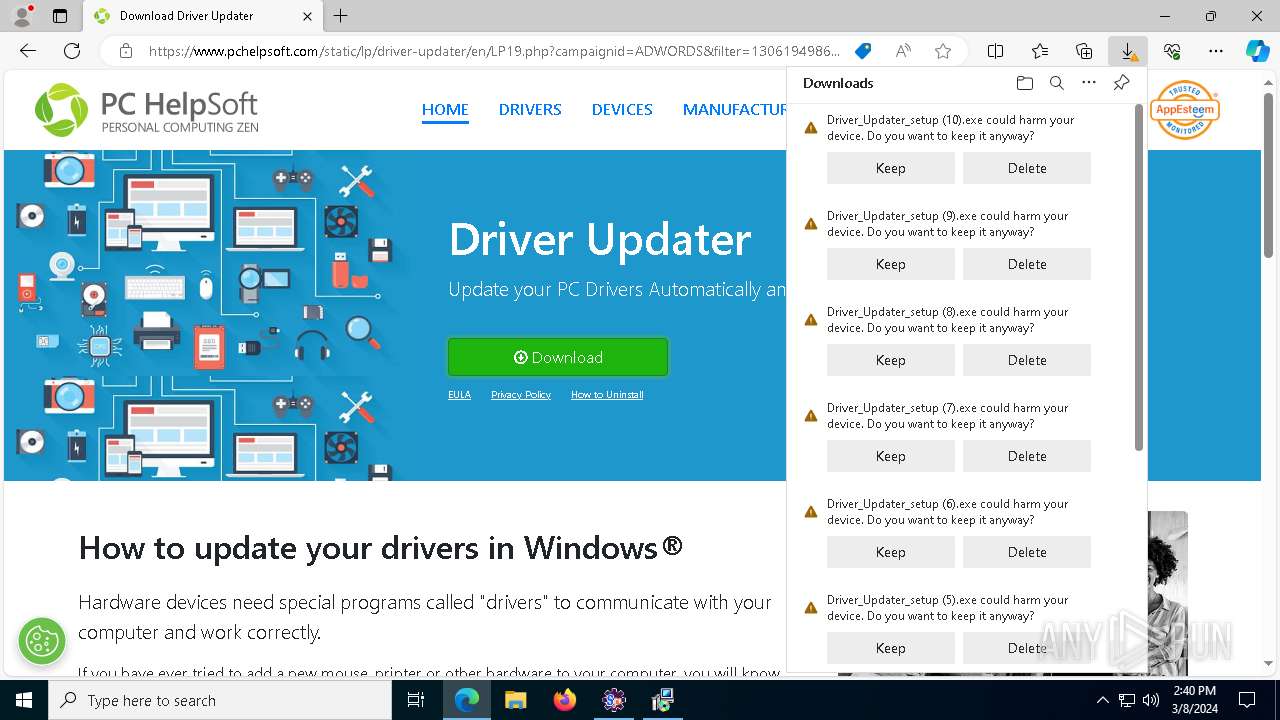Viewport: 1280px width, 720px height.
Task: Pin the Downloads panel
Action: tap(1121, 83)
